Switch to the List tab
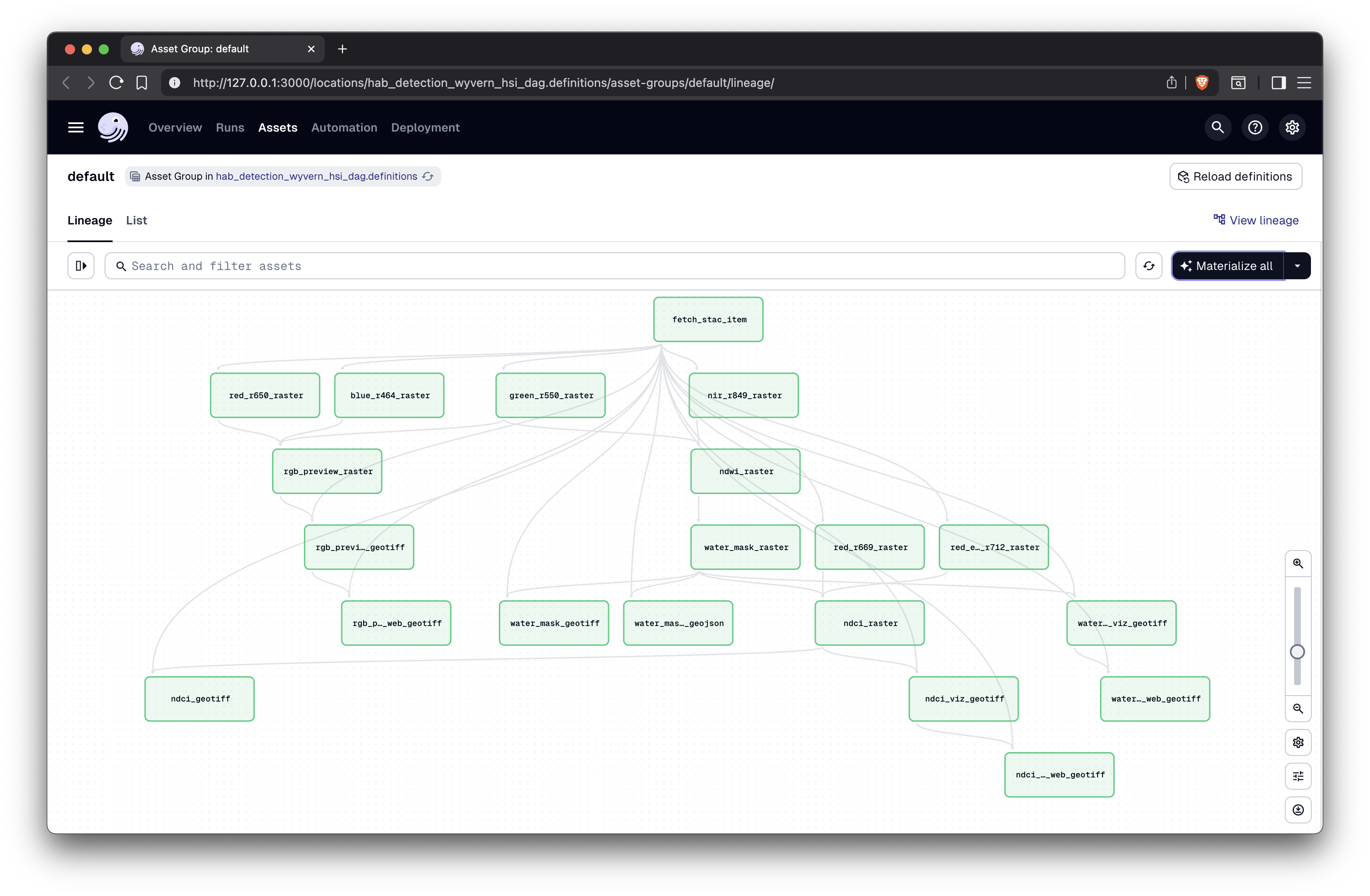Viewport: 1370px width, 896px height. tap(136, 220)
